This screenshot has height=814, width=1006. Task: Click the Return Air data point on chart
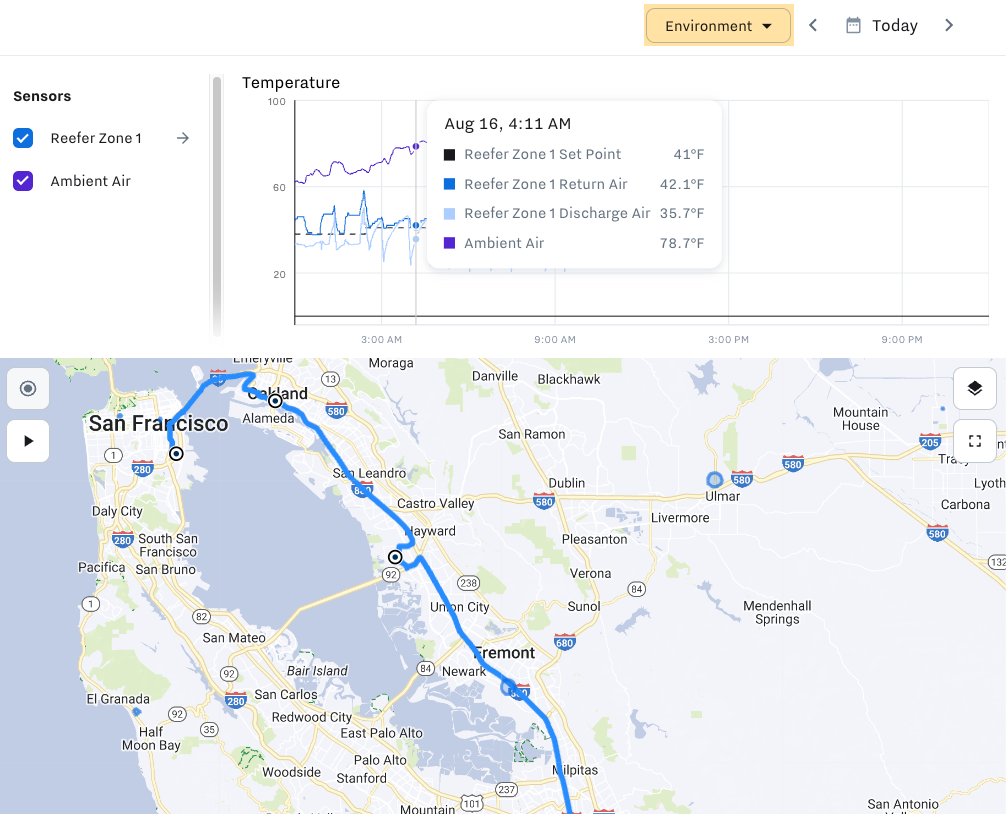[x=416, y=225]
